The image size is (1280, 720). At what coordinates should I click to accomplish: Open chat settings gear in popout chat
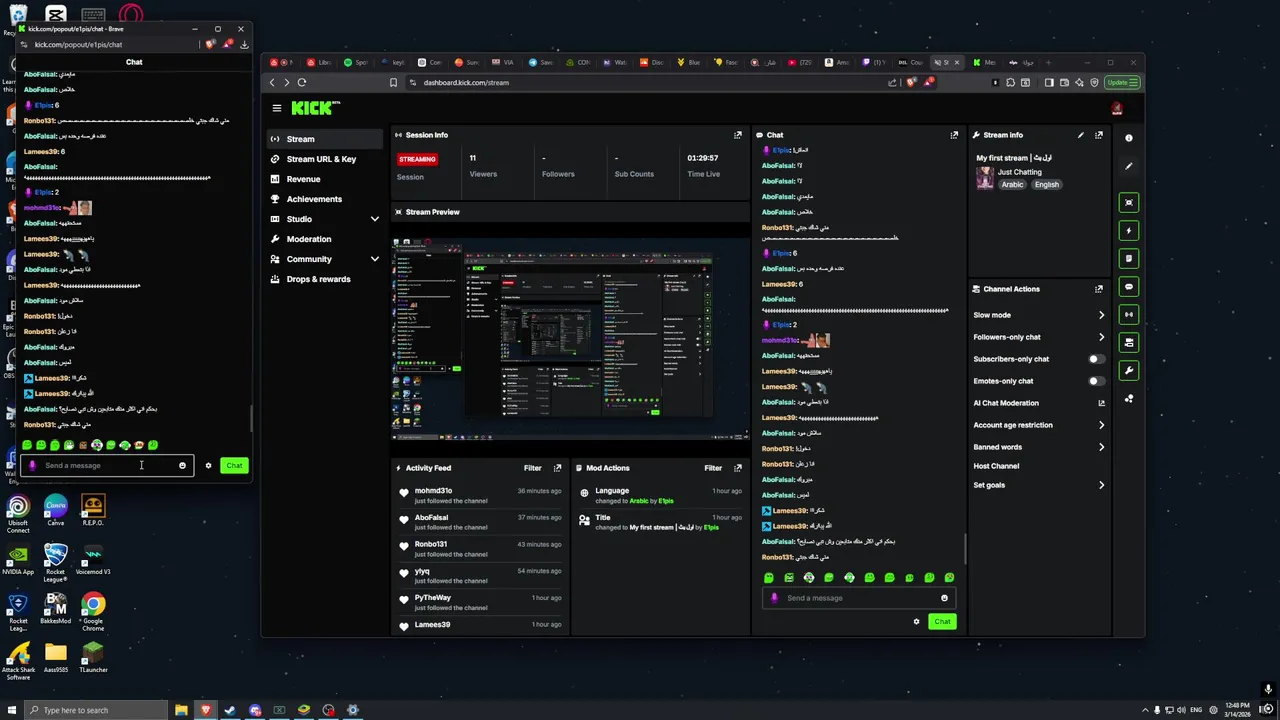point(208,465)
